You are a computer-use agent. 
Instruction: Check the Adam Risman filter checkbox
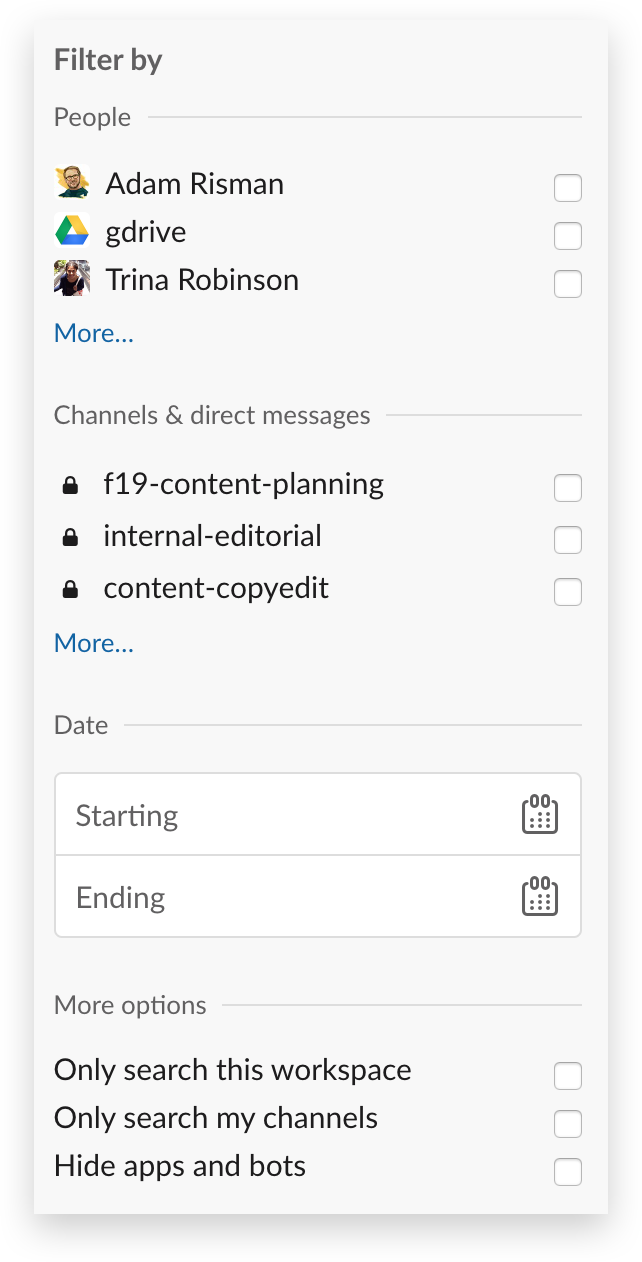coord(568,188)
